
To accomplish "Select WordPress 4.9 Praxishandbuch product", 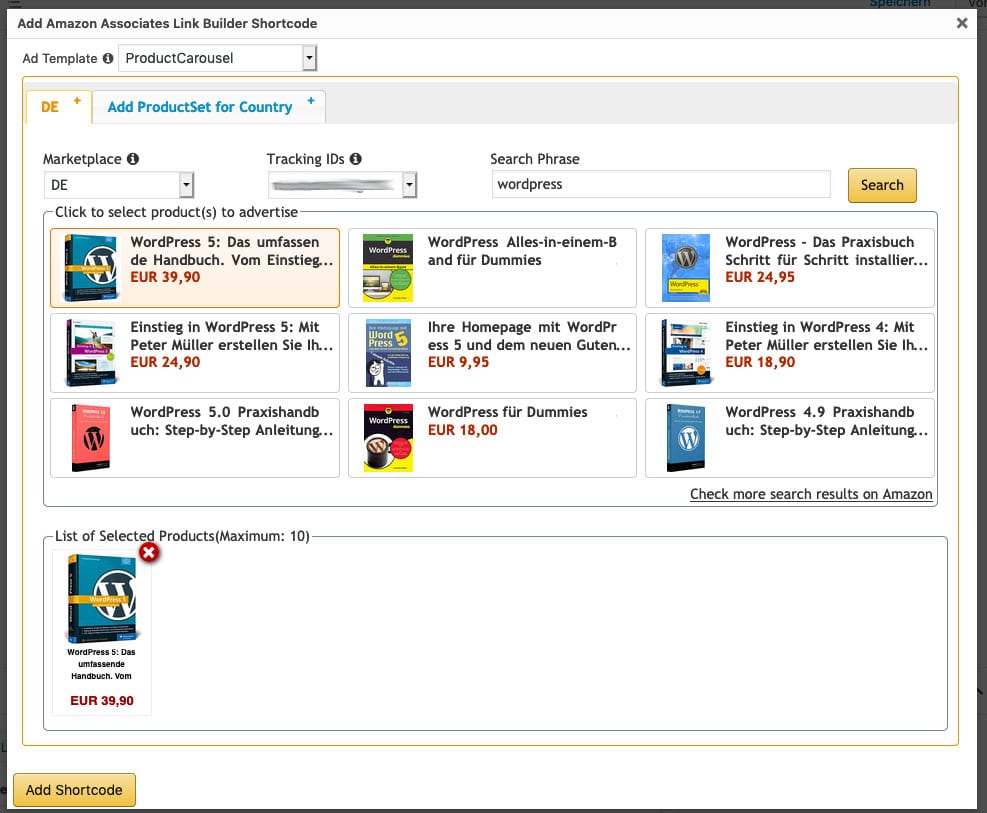I will (790, 438).
